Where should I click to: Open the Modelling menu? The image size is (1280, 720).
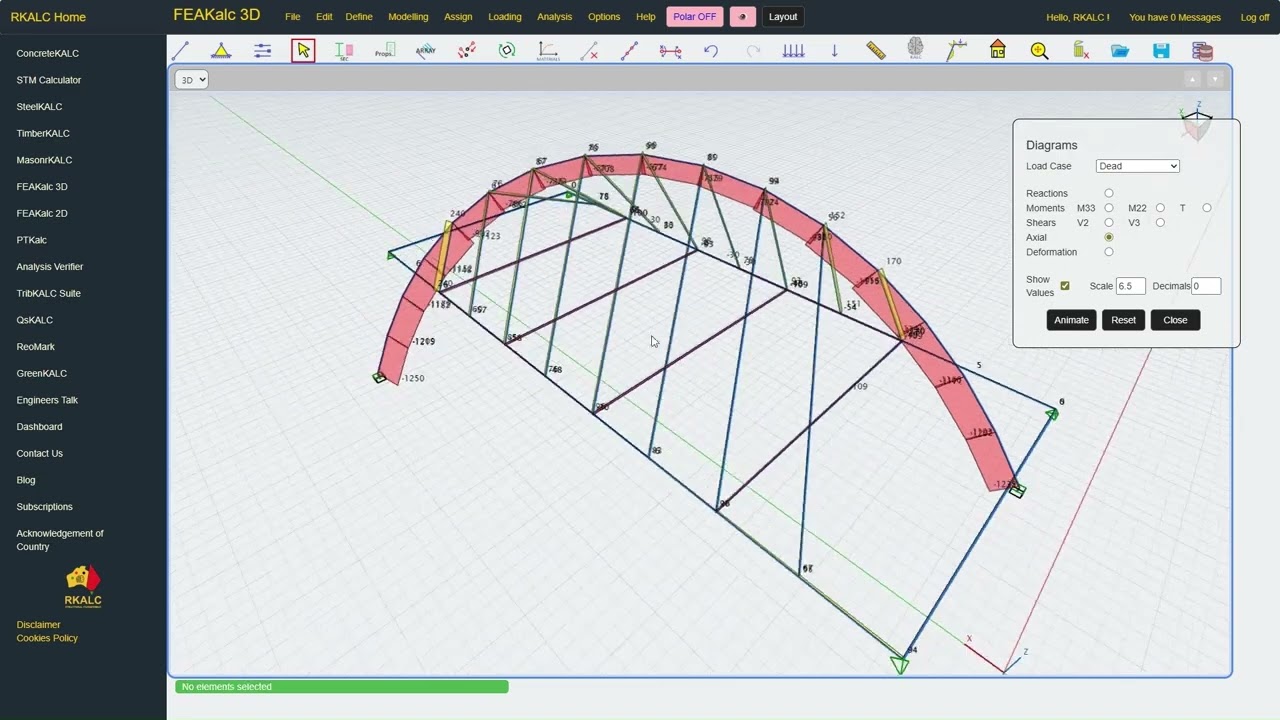(x=408, y=17)
